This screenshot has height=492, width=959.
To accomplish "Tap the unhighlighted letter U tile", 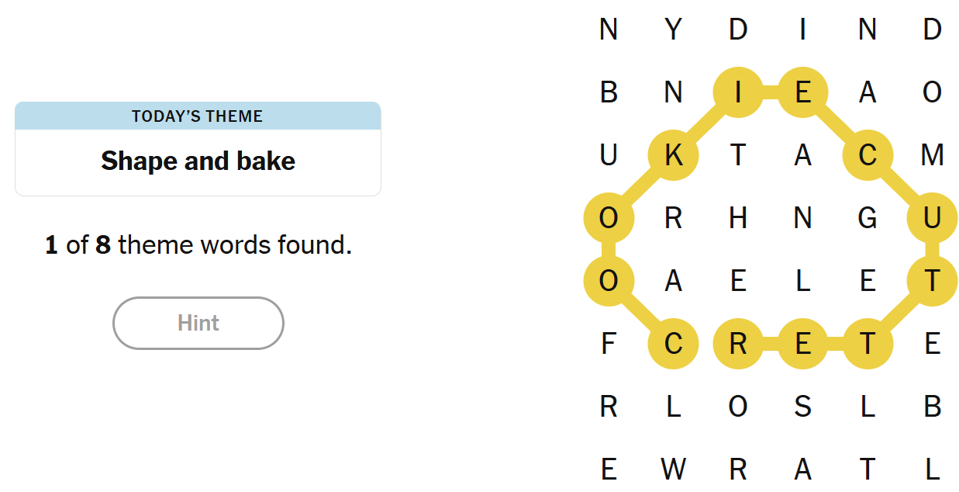I will (608, 155).
